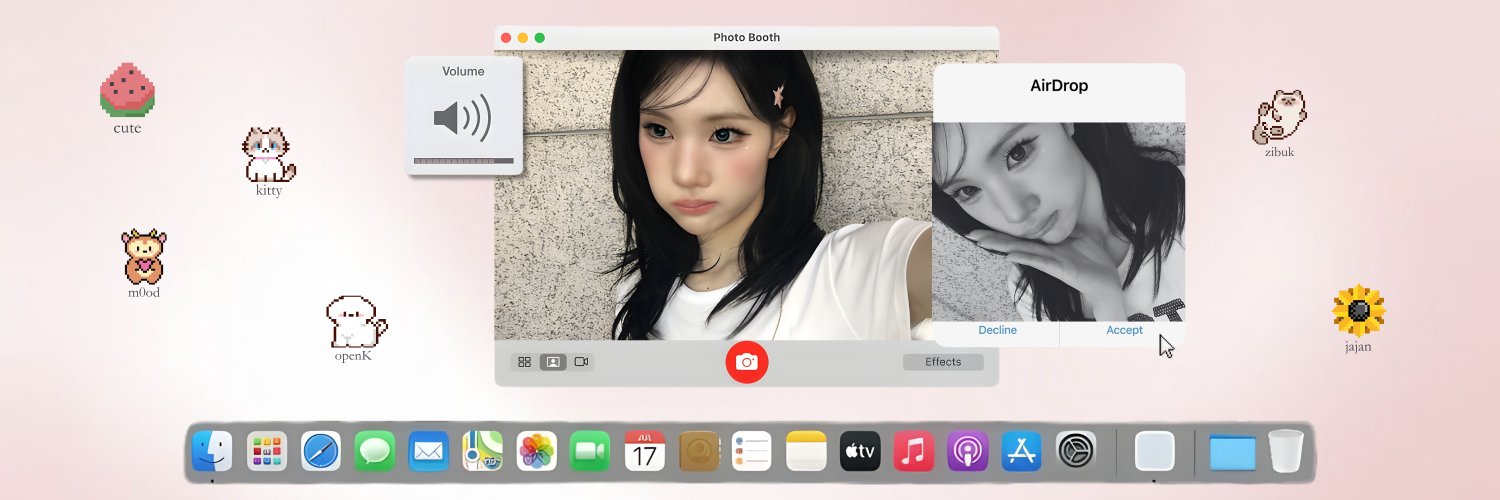Open the Trash in the dock
This screenshot has width=1500, height=500.
tap(1286, 451)
